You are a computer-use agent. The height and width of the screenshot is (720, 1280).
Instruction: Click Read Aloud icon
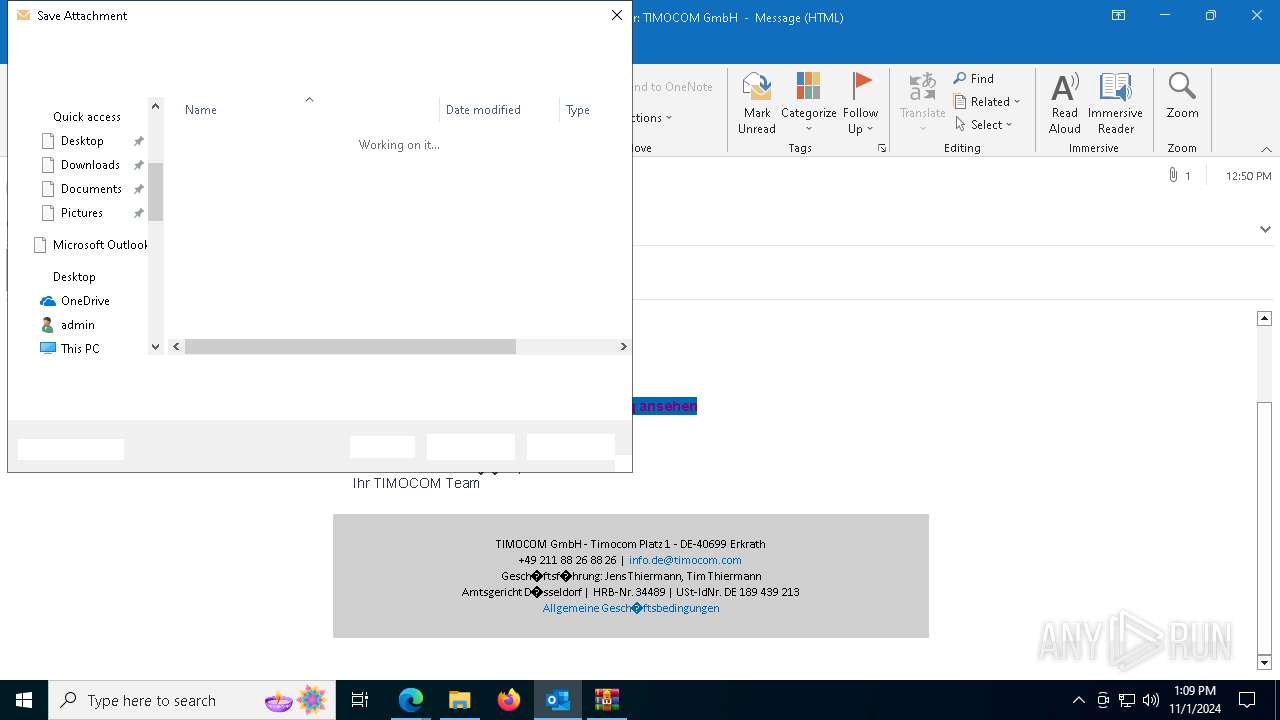click(1065, 87)
